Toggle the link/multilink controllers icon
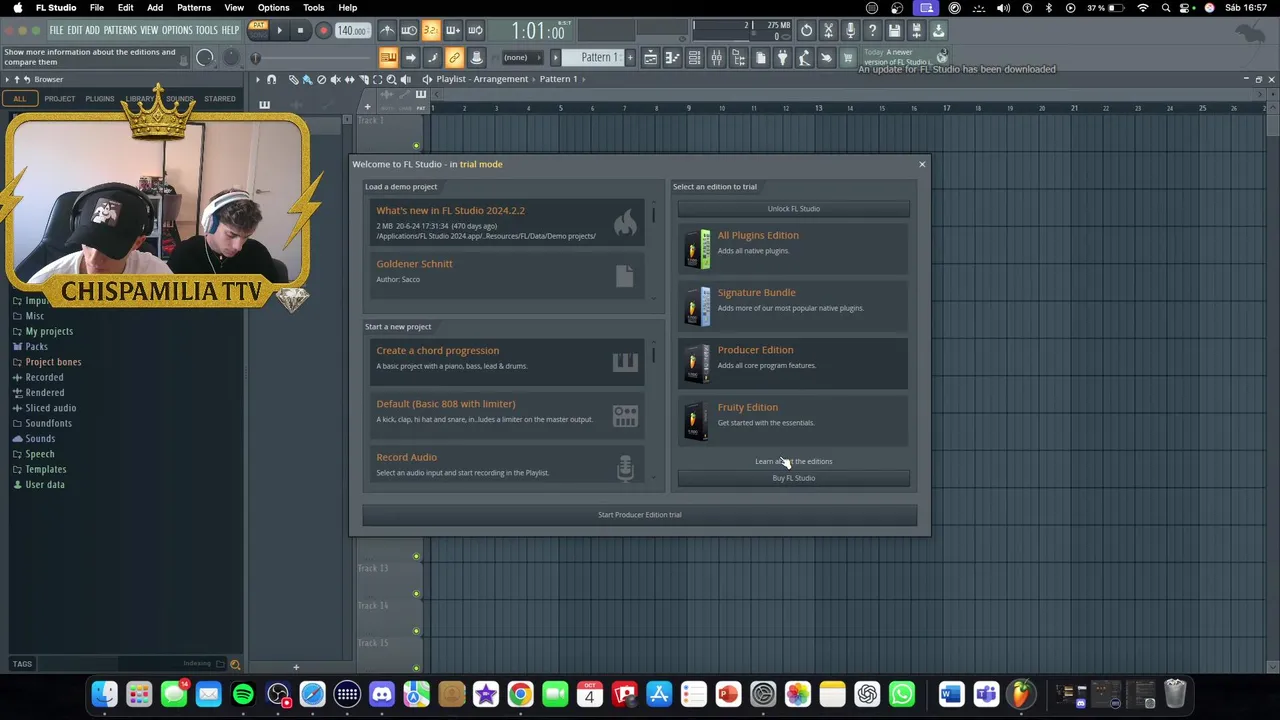This screenshot has height=720, width=1280. pos(454,58)
